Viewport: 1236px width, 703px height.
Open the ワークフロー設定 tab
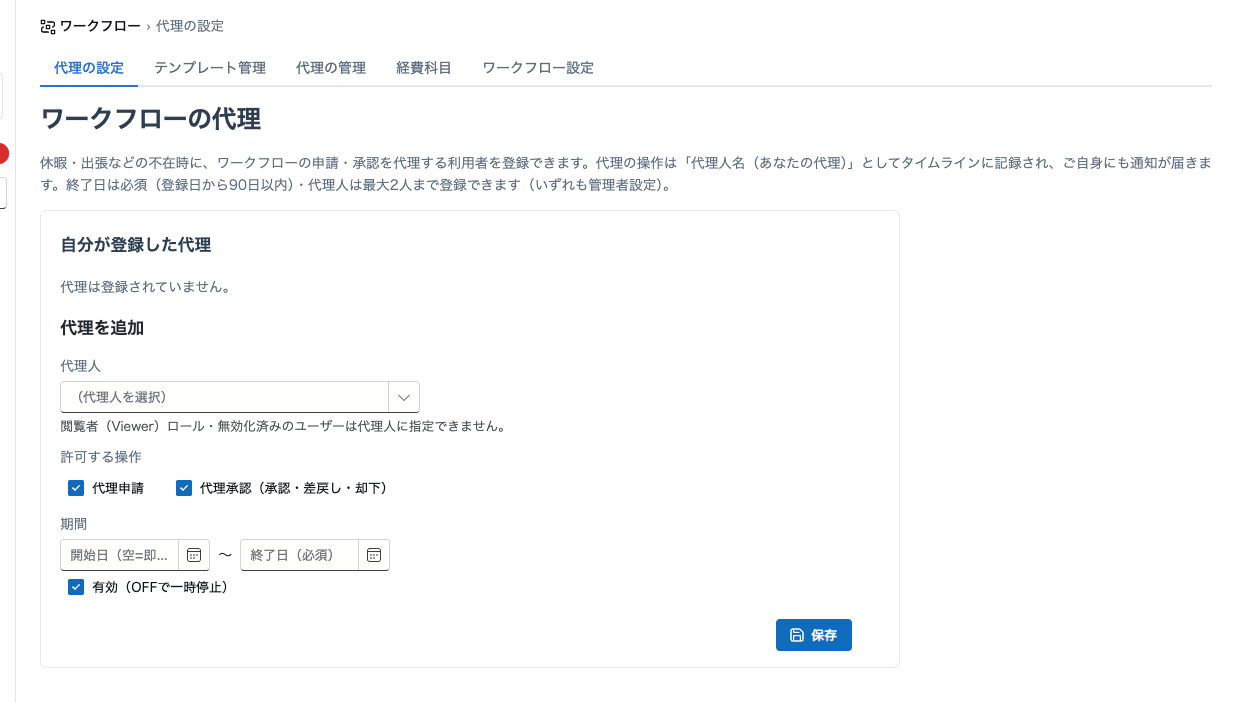click(538, 68)
